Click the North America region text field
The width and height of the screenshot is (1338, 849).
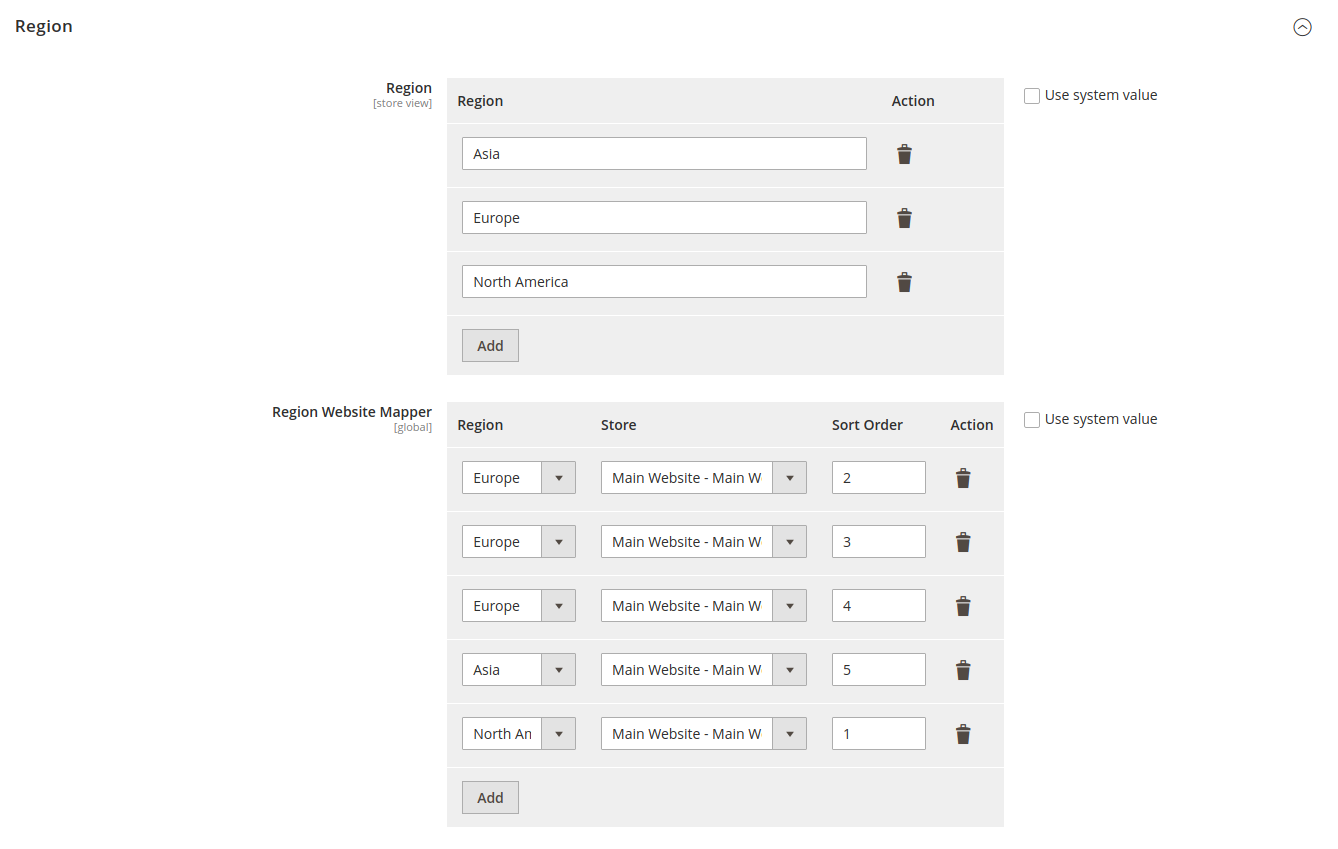[664, 282]
